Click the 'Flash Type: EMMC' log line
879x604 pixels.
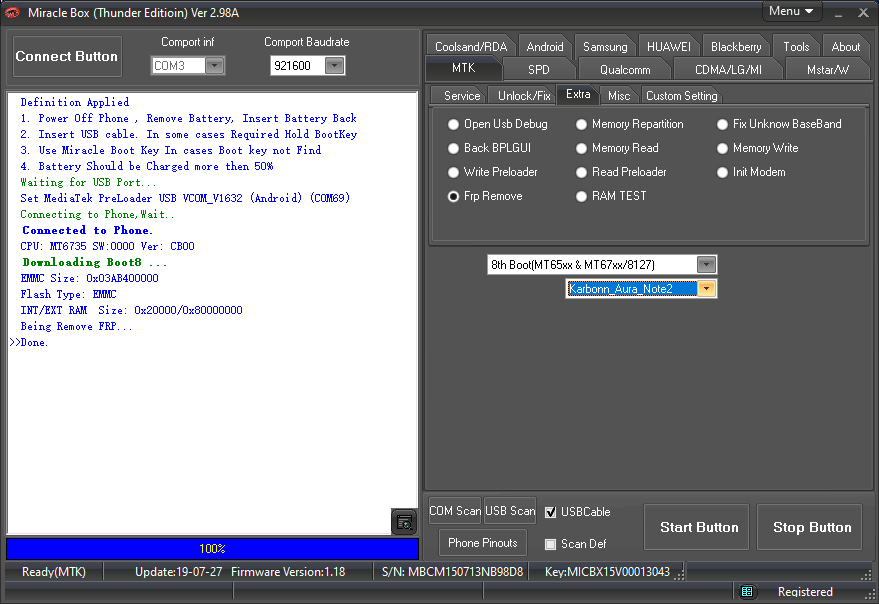68,294
